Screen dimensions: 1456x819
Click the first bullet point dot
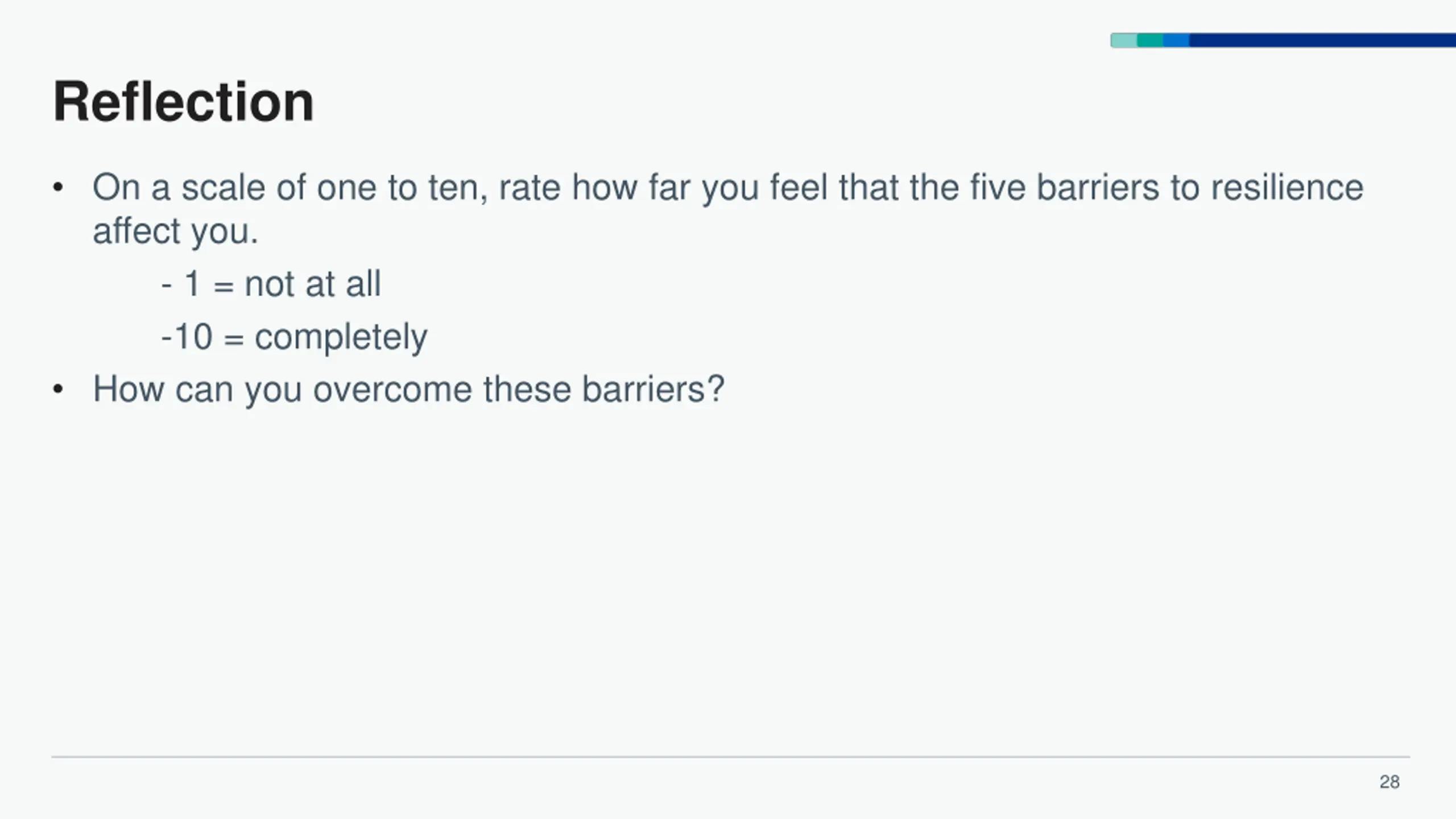[x=57, y=188]
